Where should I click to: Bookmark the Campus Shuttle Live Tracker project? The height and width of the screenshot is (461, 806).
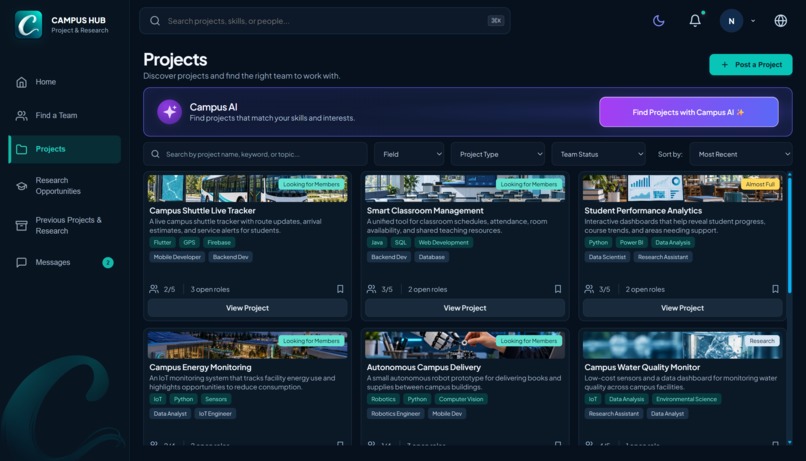pyautogui.click(x=340, y=289)
